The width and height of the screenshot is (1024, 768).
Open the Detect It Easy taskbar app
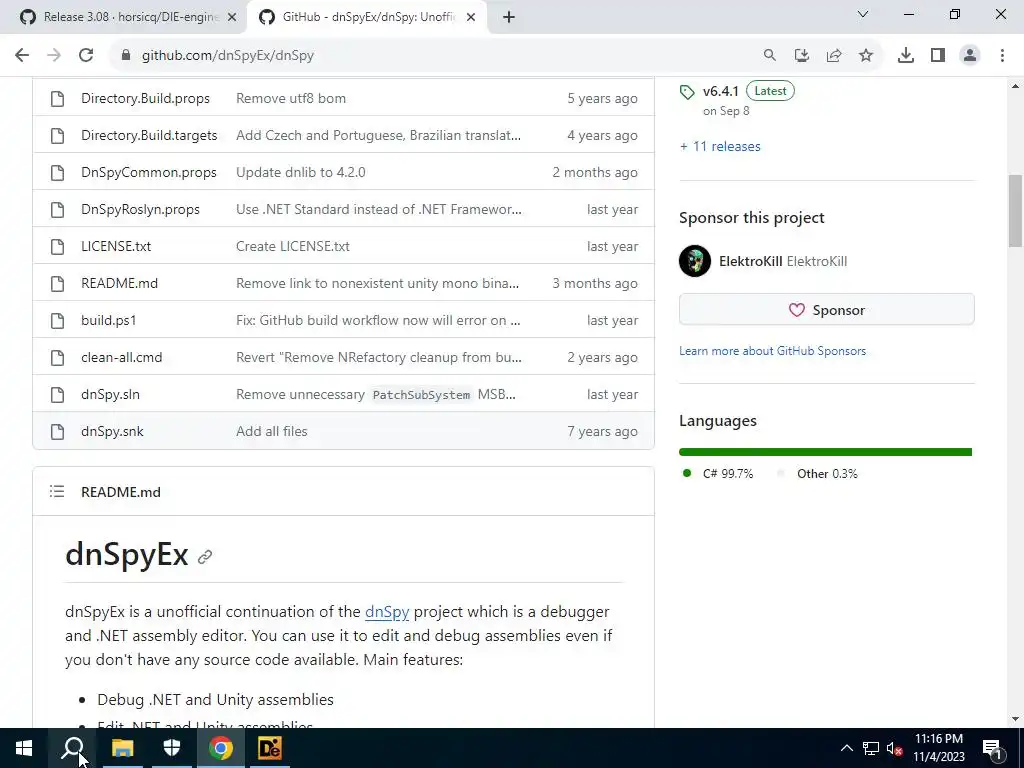pyautogui.click(x=270, y=748)
